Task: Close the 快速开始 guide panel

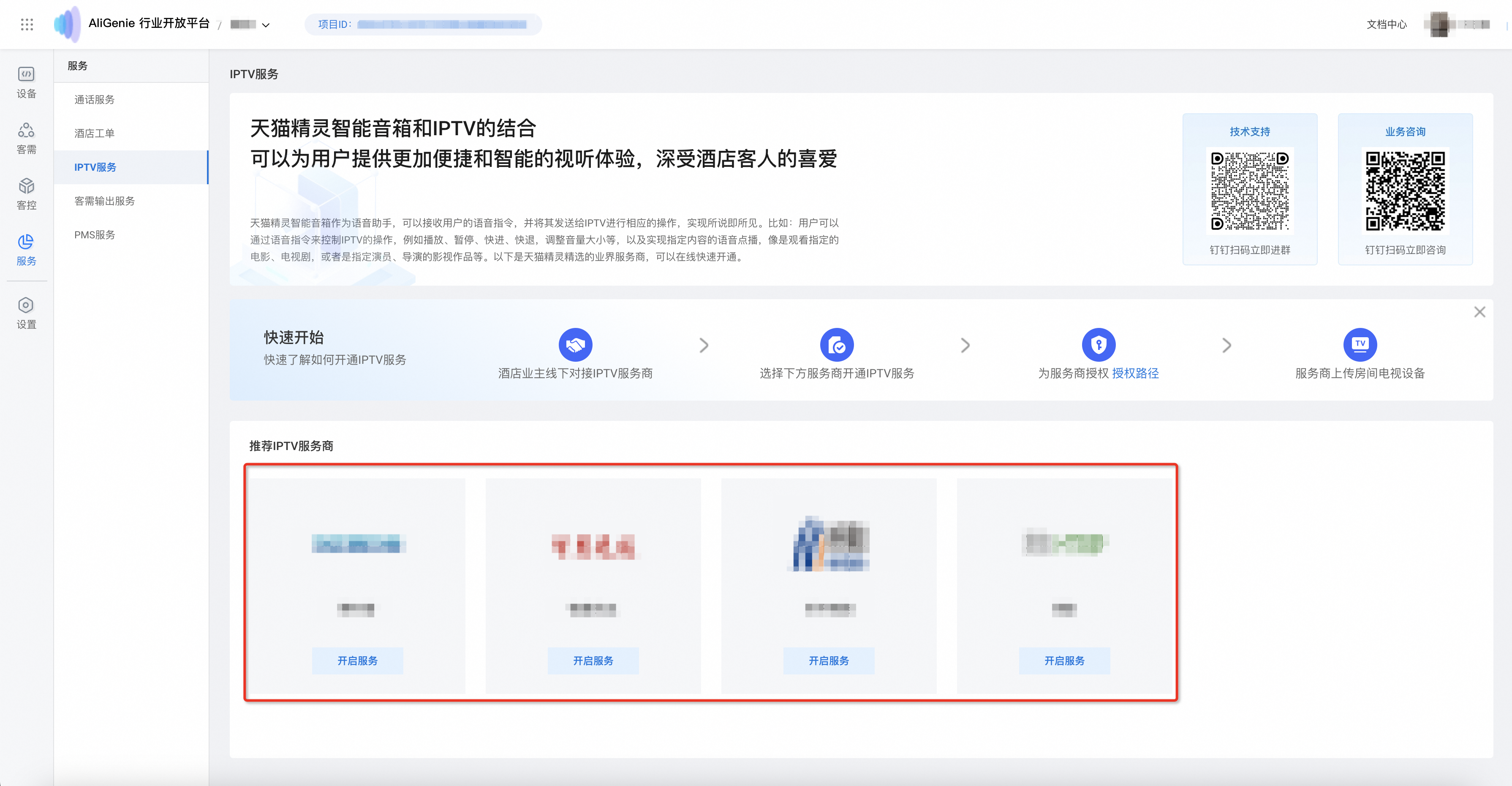Action: 1479,312
